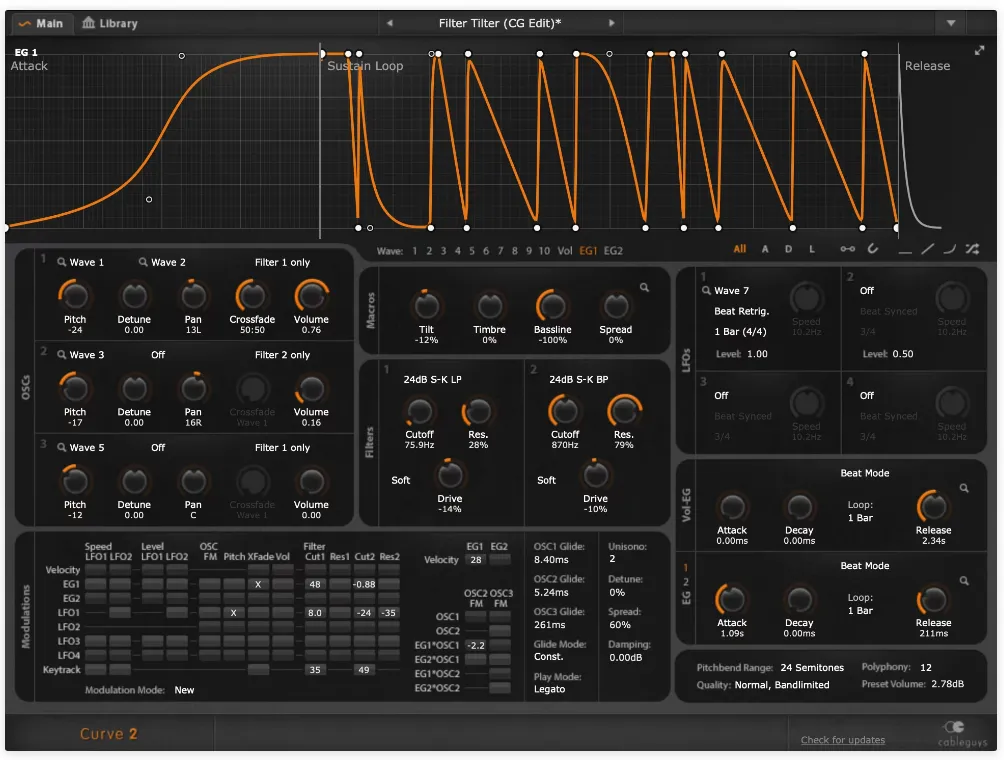Adjust the OSC 1 Crossfade knob
This screenshot has height=760, width=1004.
pos(252,295)
